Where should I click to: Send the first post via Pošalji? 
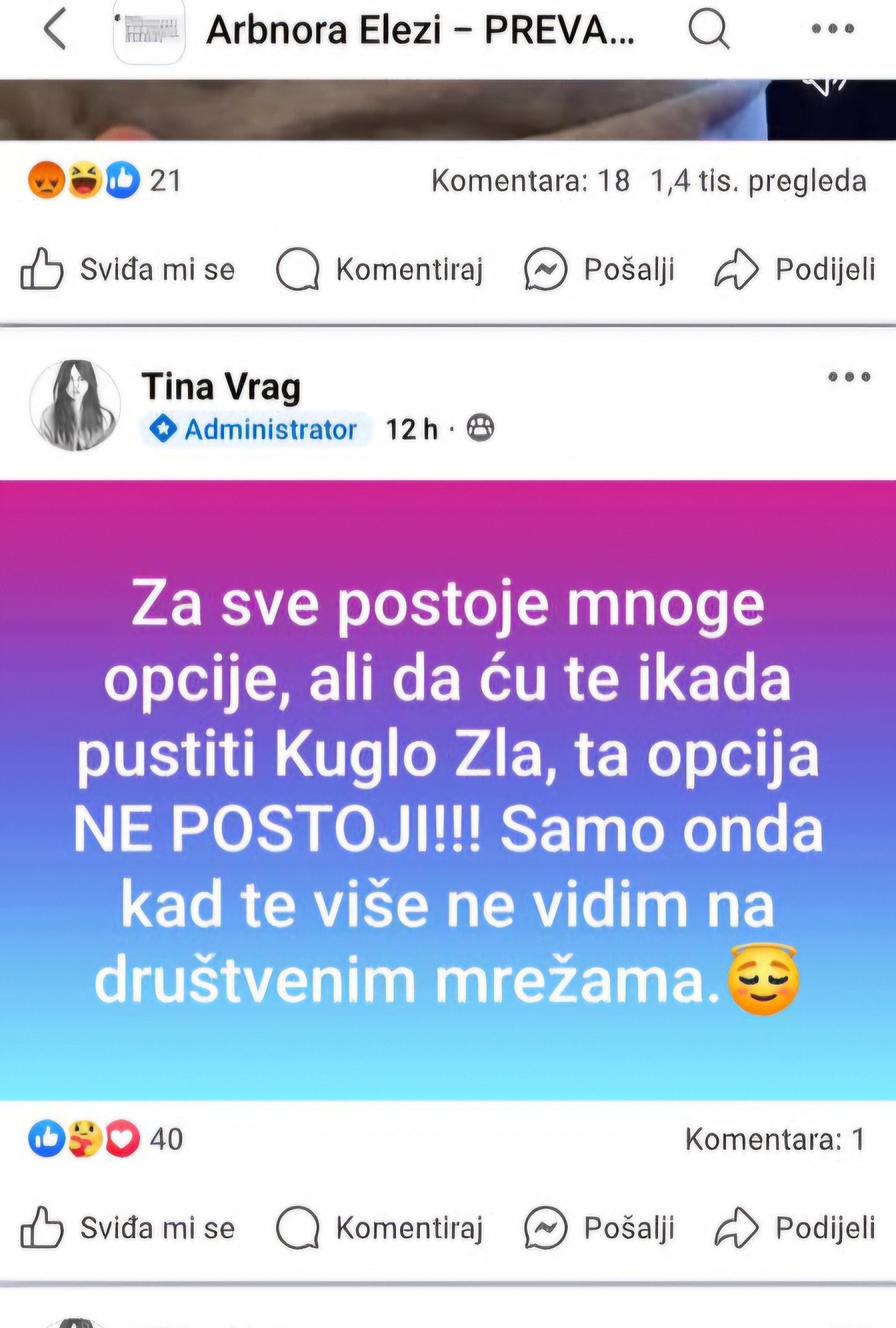(599, 269)
